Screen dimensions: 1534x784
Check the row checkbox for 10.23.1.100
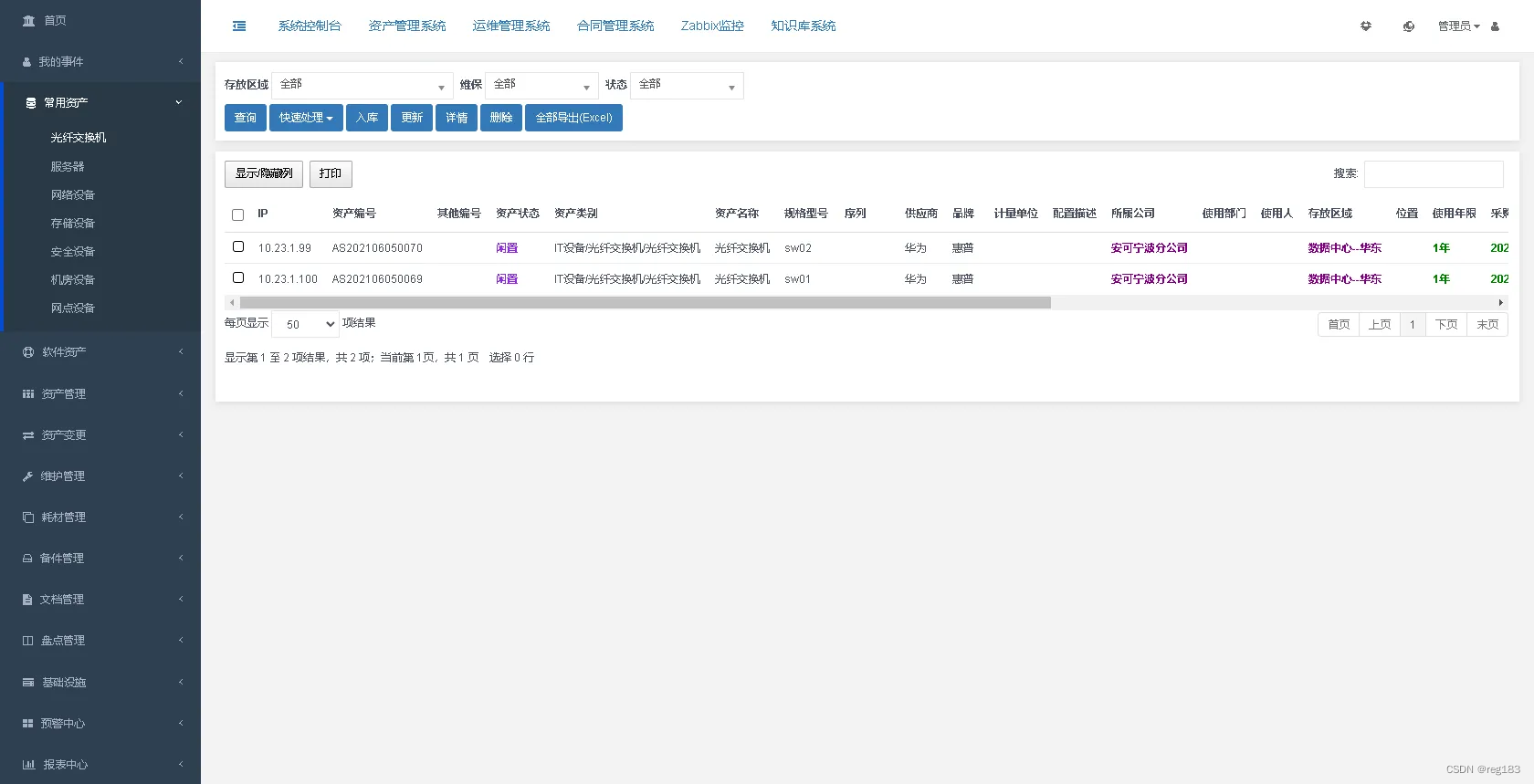(x=238, y=277)
